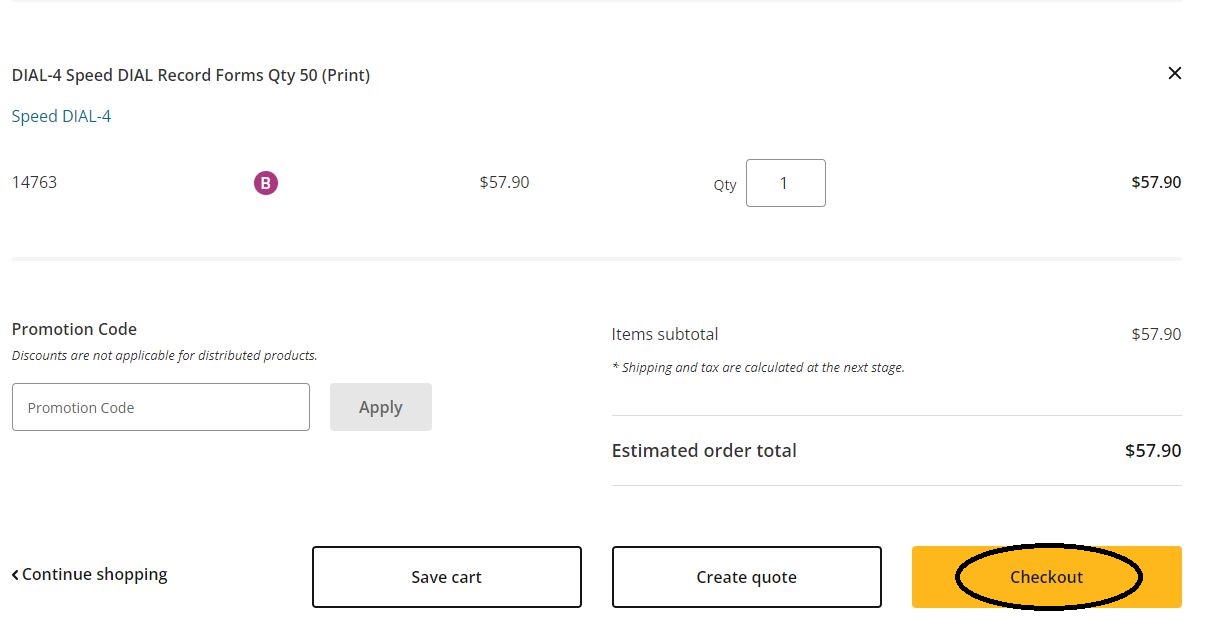
Task: Click the Create quote button
Action: 746,577
